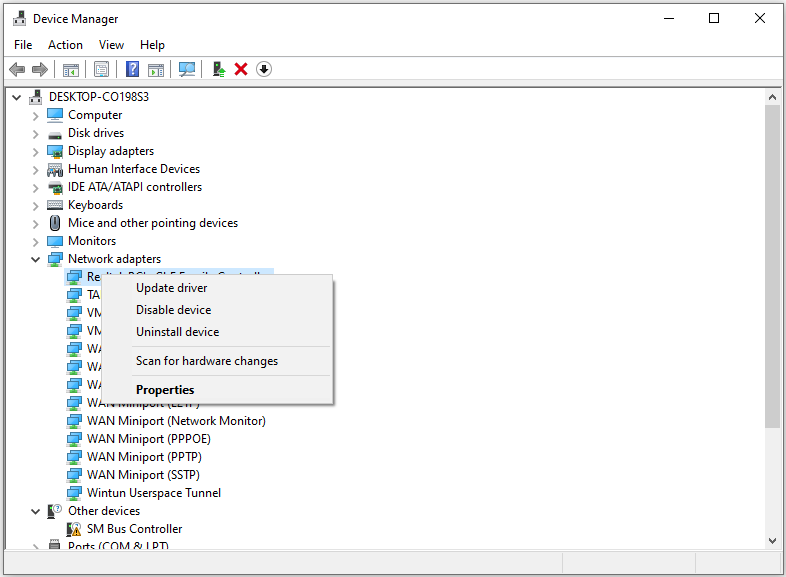The width and height of the screenshot is (786, 577).
Task: Click the IDE ATA/ATAPI controllers icon
Action: 55,187
